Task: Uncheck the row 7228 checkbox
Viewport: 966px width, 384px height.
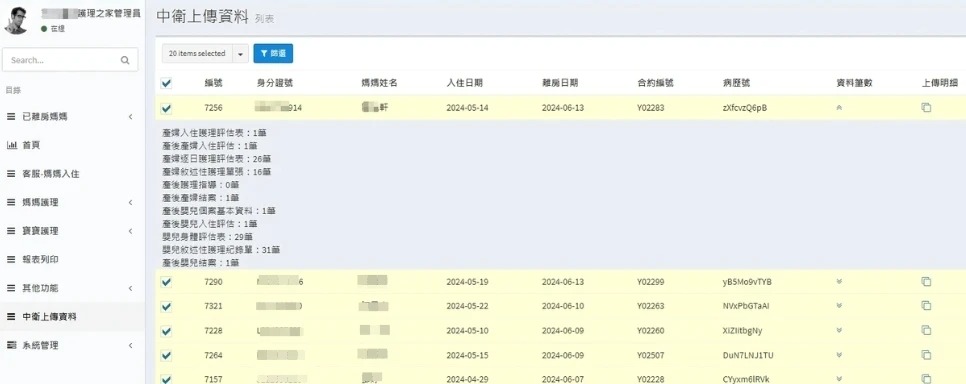Action: [166, 331]
